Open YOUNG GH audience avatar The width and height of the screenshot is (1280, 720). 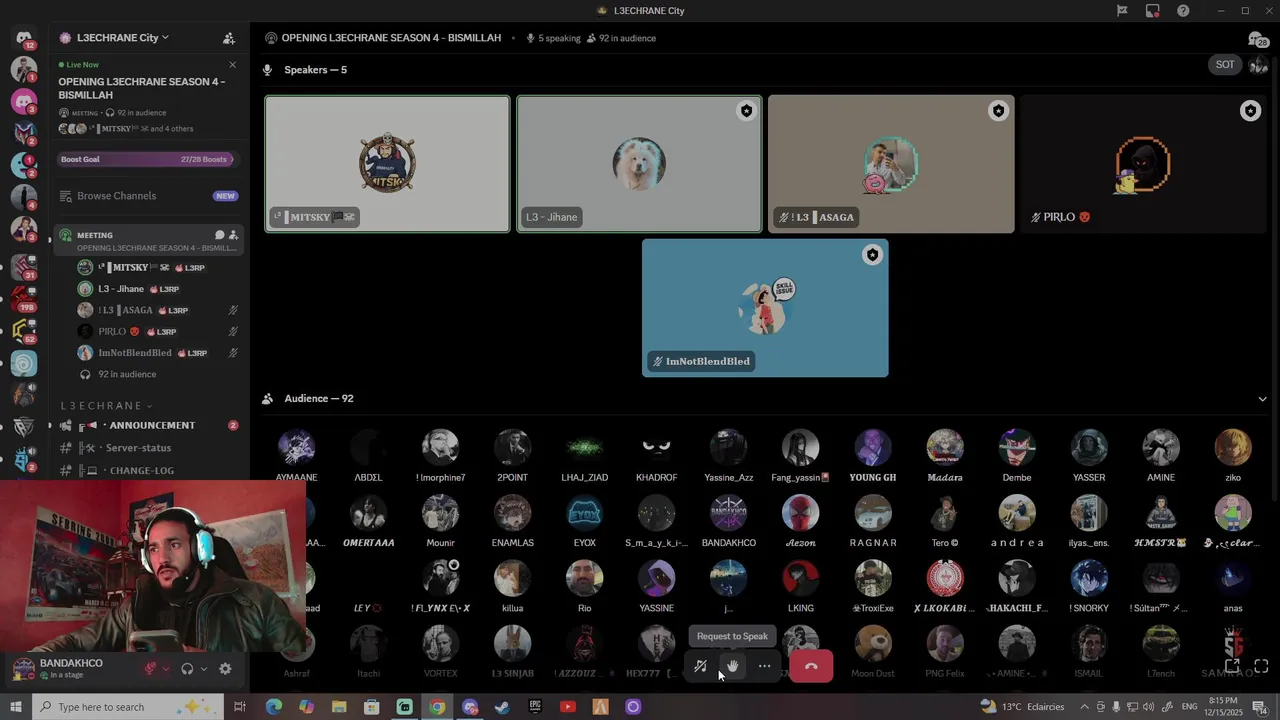pos(872,448)
